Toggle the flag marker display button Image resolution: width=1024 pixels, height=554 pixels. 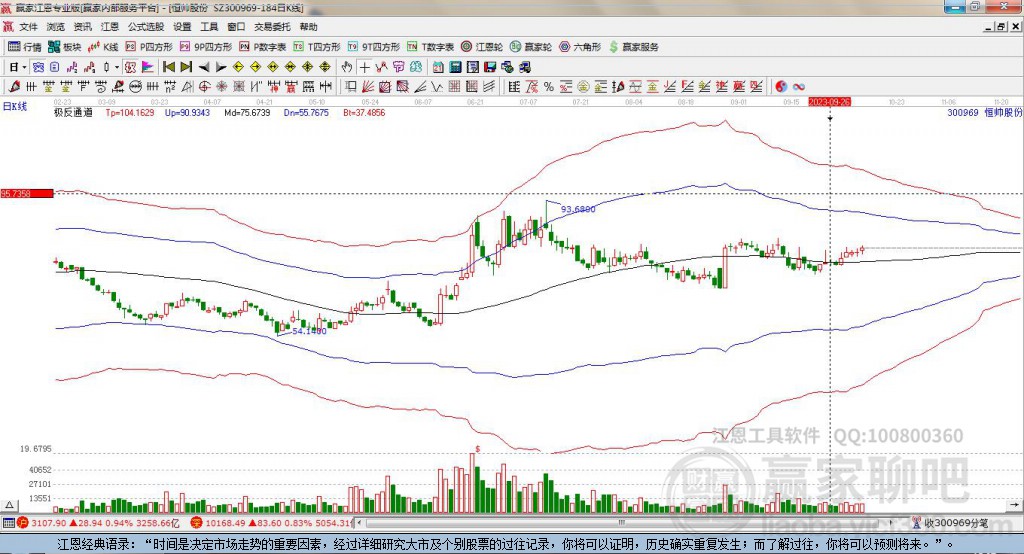(148, 67)
